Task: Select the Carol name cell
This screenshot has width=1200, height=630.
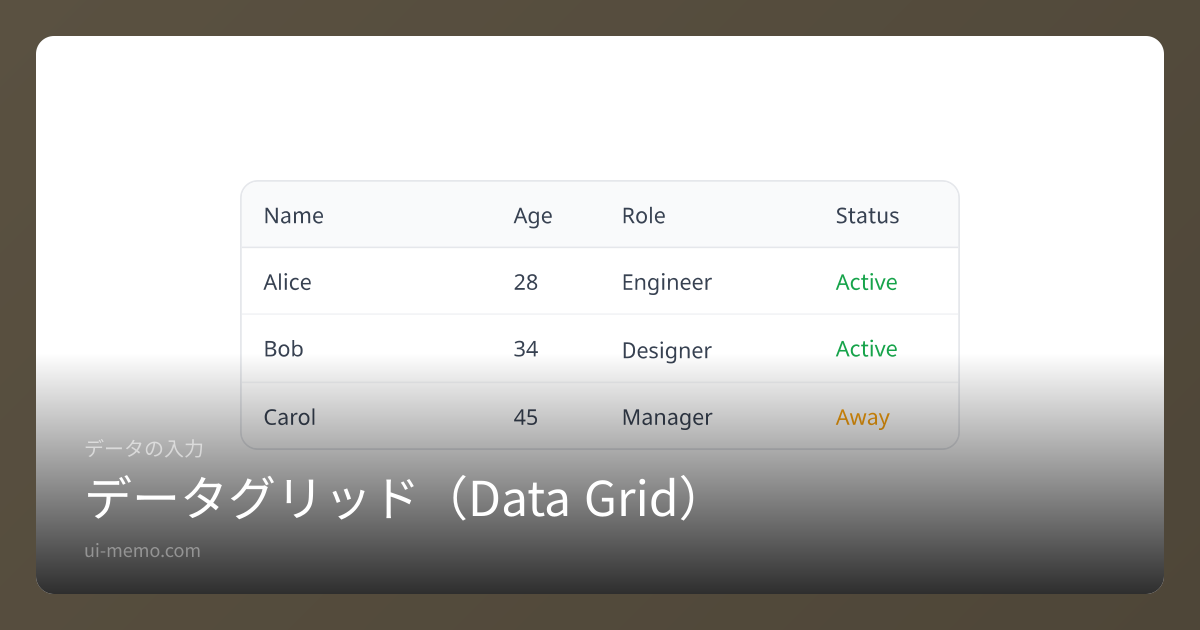Action: point(289,417)
